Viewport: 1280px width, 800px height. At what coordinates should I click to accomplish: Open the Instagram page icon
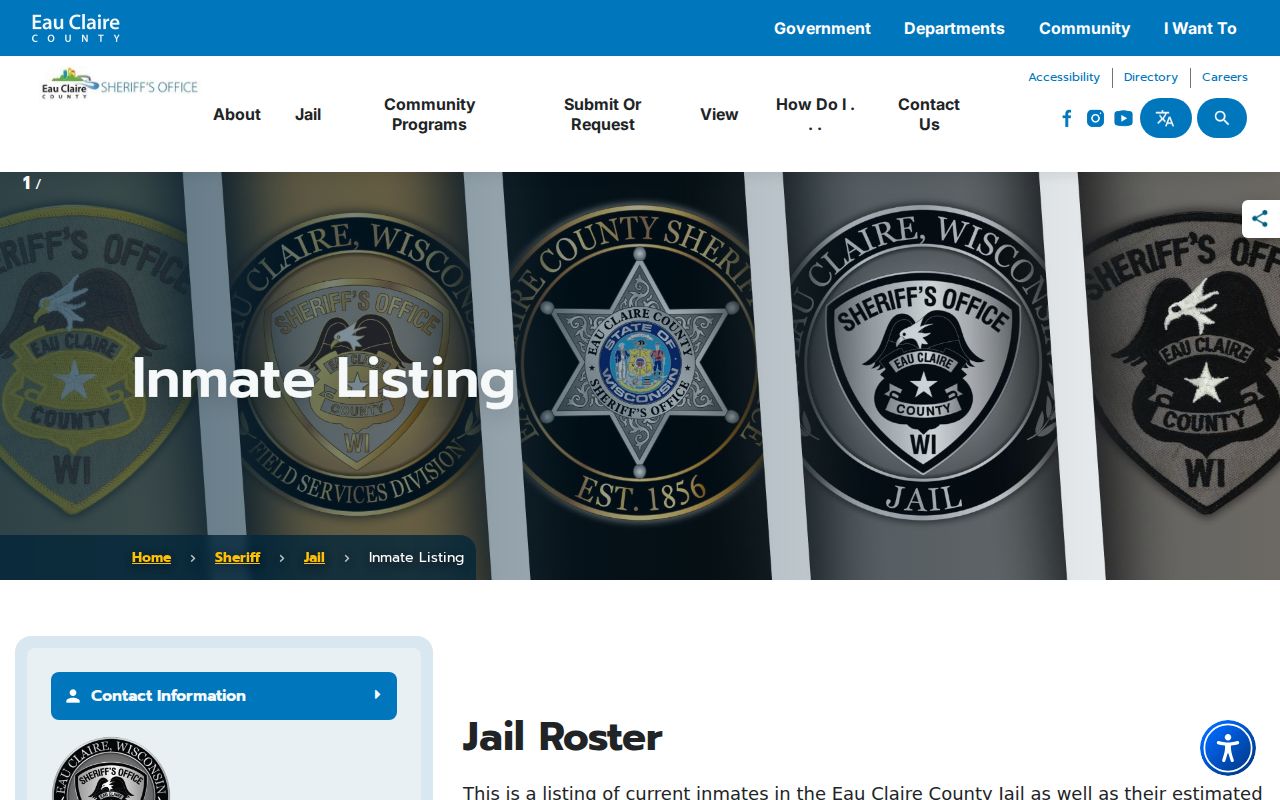click(x=1095, y=119)
